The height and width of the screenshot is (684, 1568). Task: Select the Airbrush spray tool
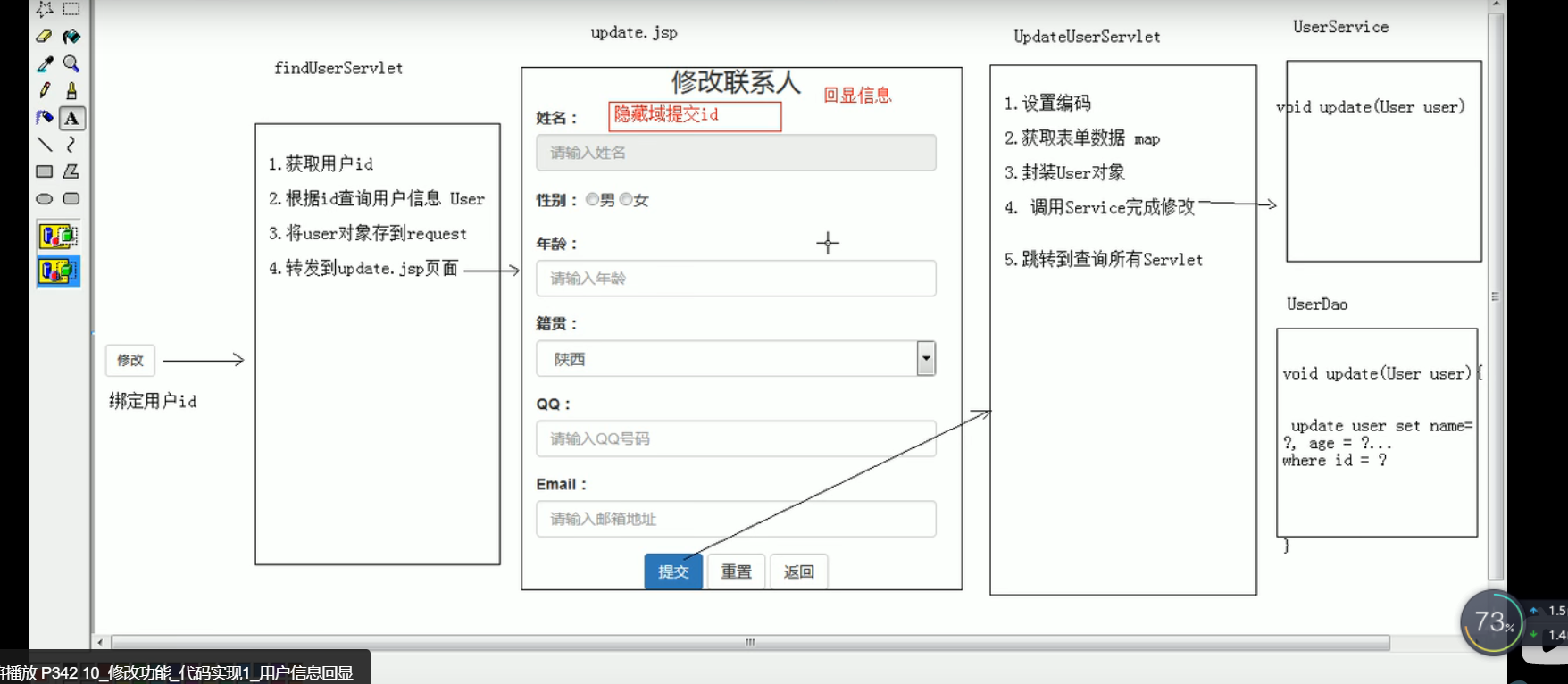45,118
